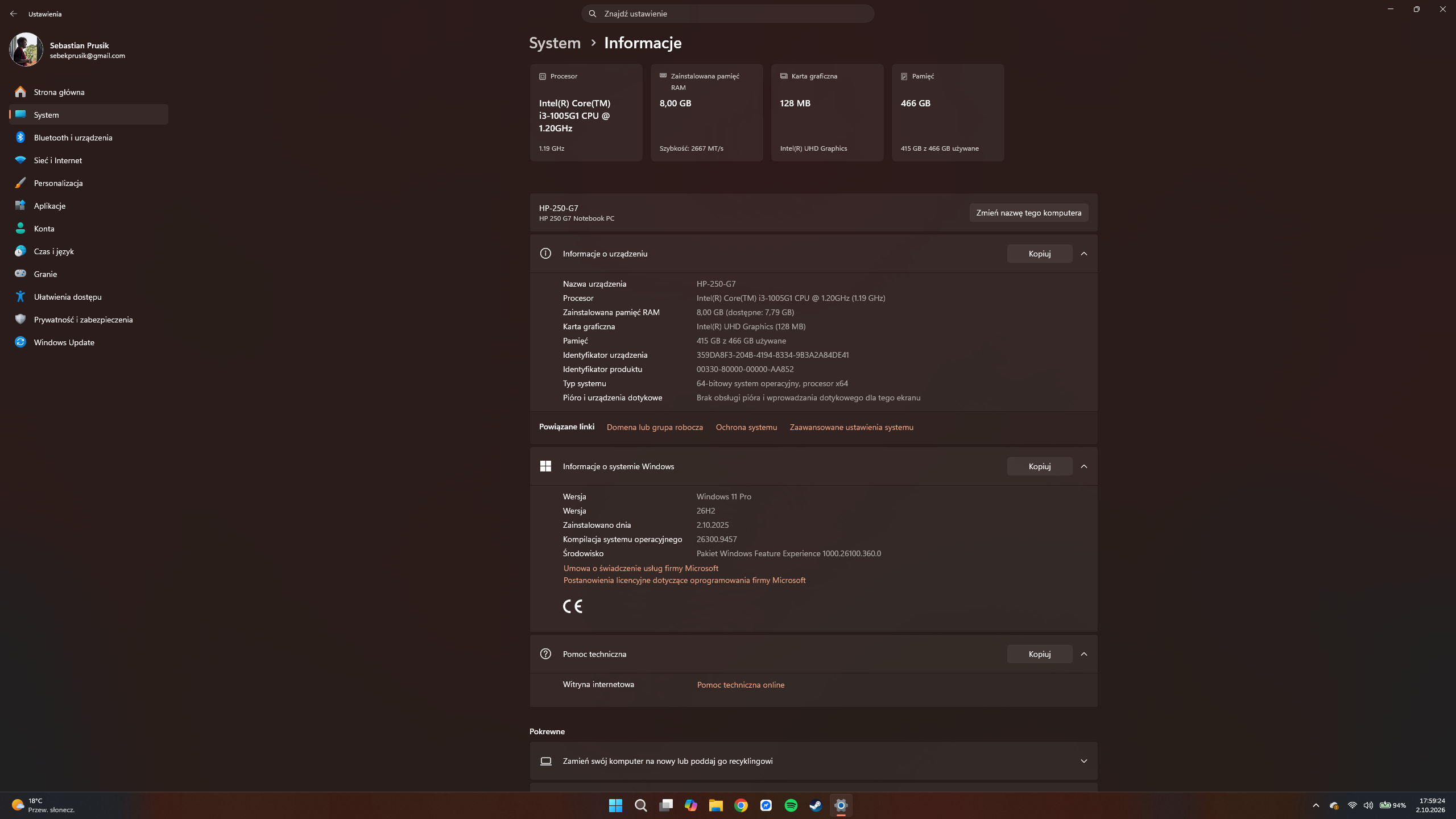This screenshot has height=819, width=1456.
Task: Open taskbar Search icon
Action: click(640, 805)
